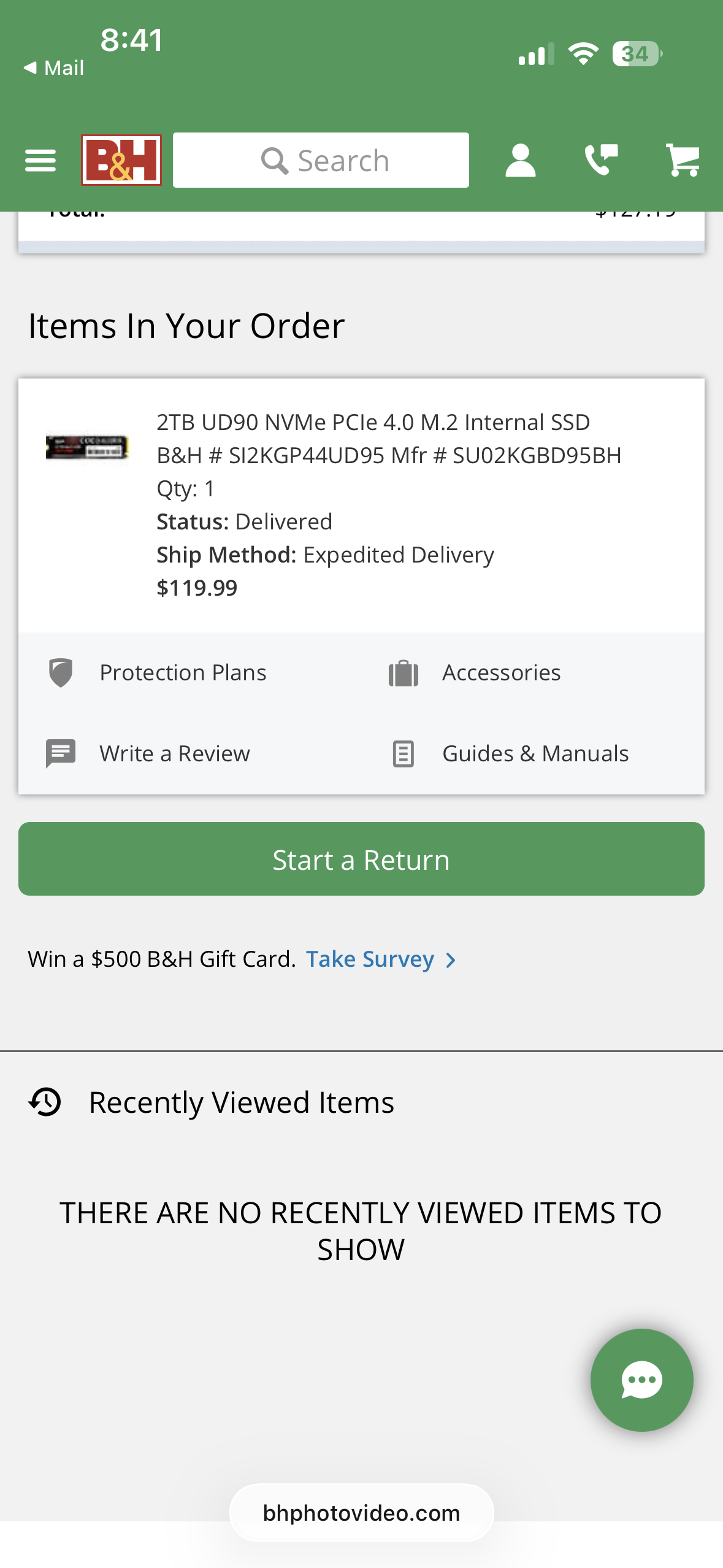Go back to the Mail app
Screen dimensions: 723x1568
pyautogui.click(x=54, y=67)
